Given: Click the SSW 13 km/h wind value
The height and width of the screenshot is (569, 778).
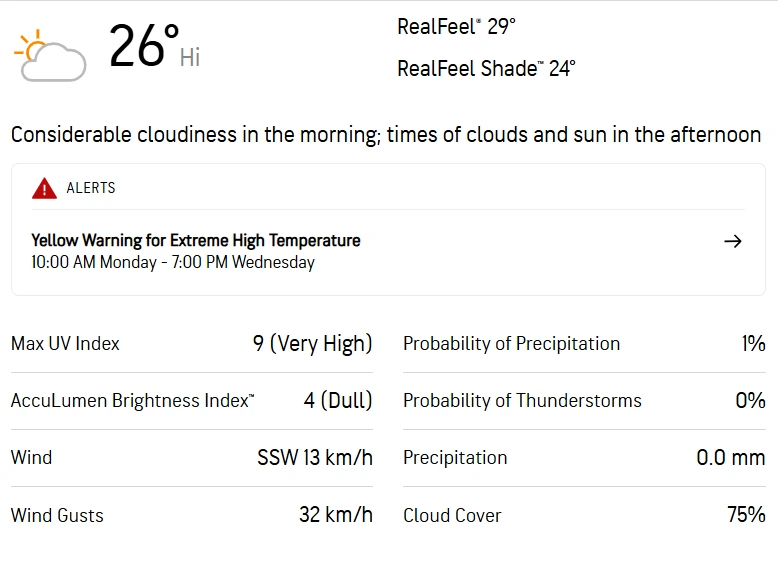Looking at the screenshot, I should 315,457.
